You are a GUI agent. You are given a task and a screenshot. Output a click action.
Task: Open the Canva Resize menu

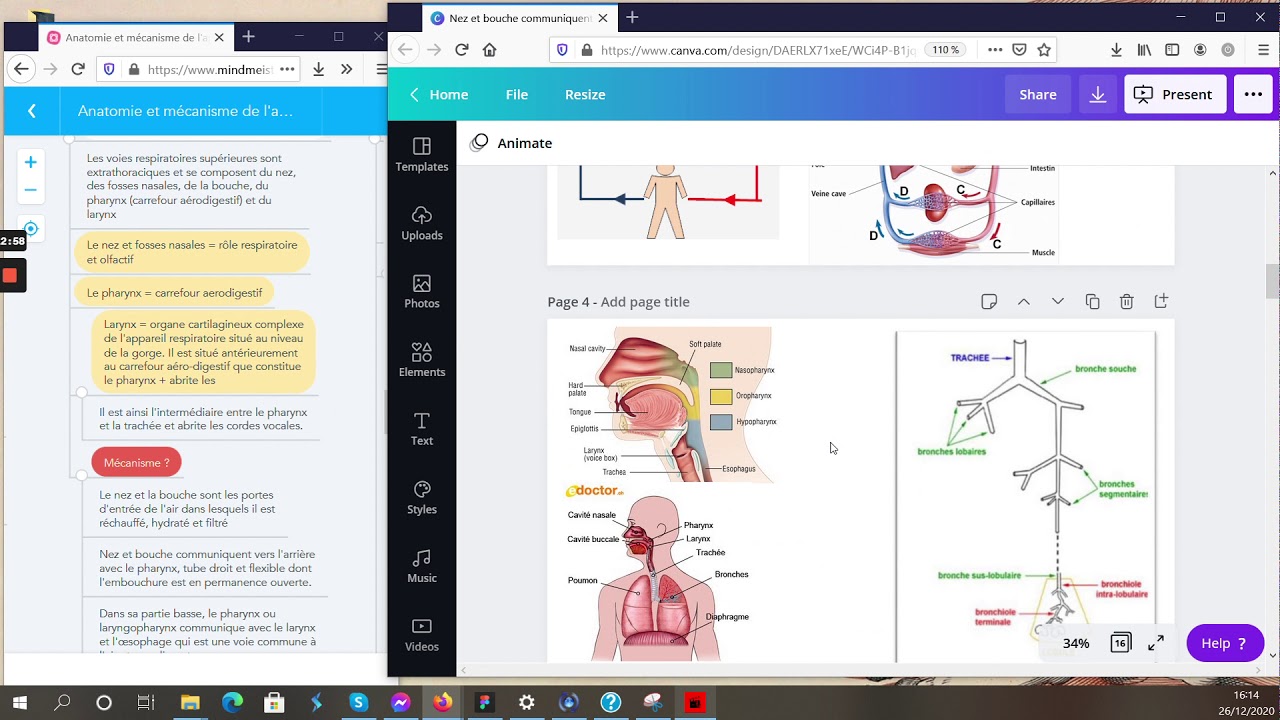coord(585,94)
